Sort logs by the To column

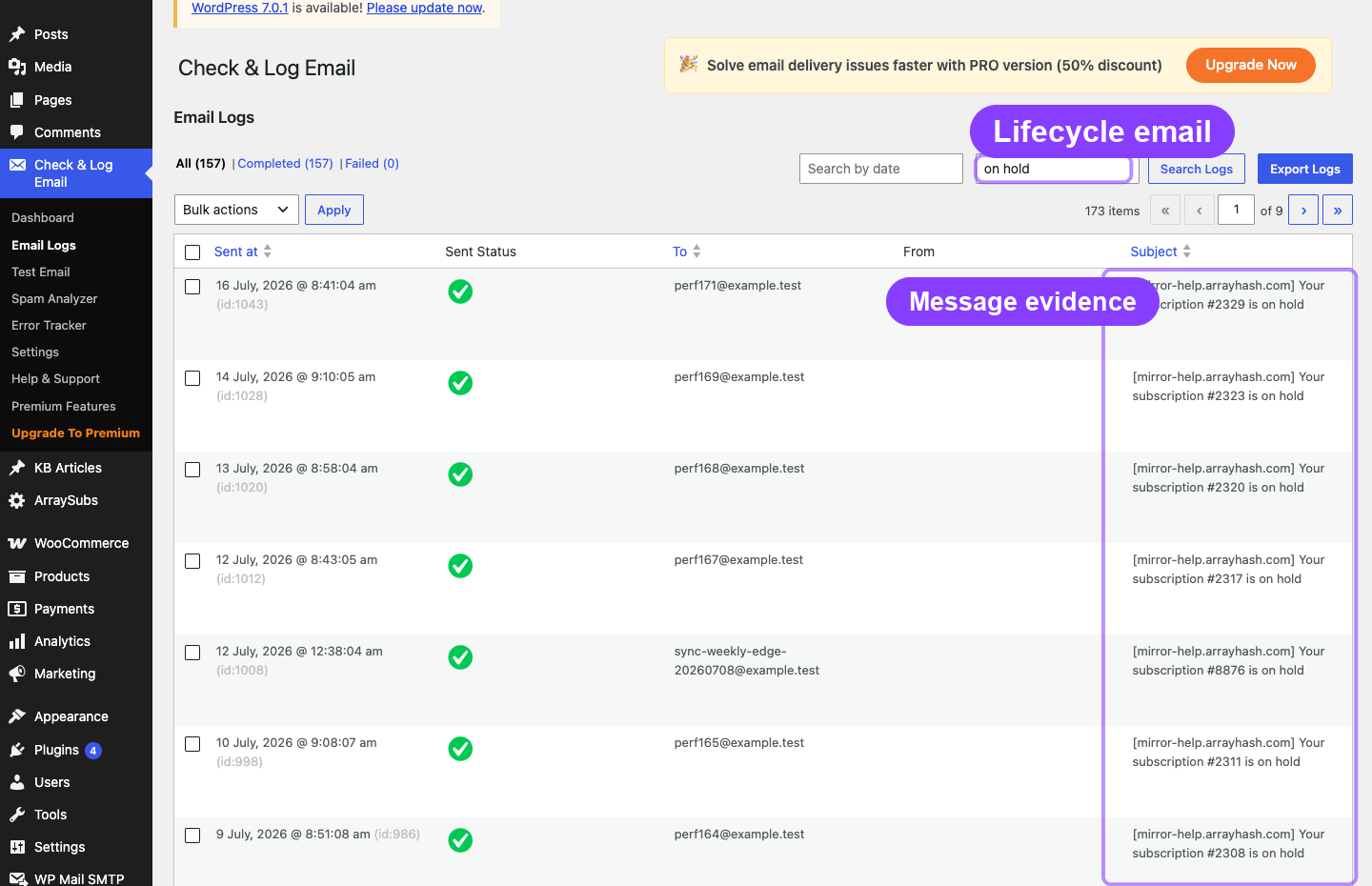[x=686, y=252]
